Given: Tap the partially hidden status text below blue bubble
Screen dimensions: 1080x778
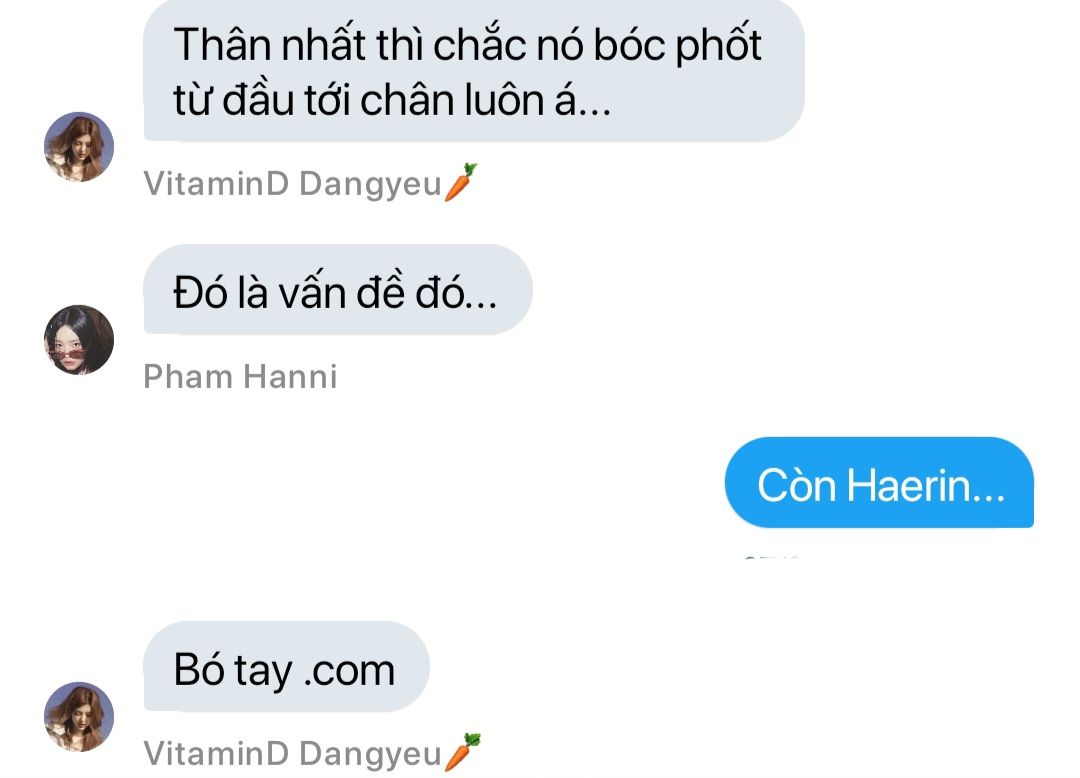Looking at the screenshot, I should pos(771,556).
